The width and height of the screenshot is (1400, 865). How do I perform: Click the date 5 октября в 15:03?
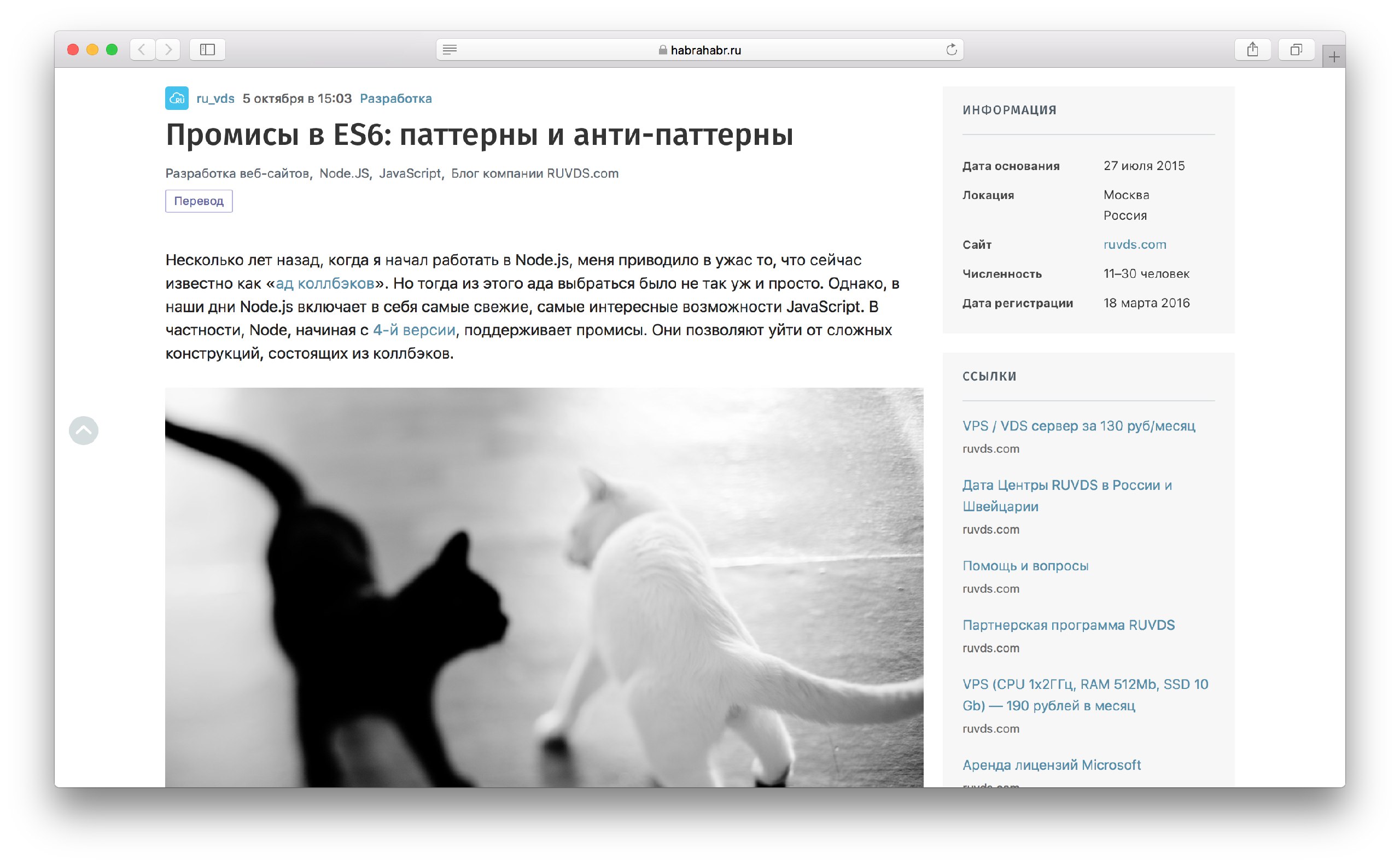point(297,98)
